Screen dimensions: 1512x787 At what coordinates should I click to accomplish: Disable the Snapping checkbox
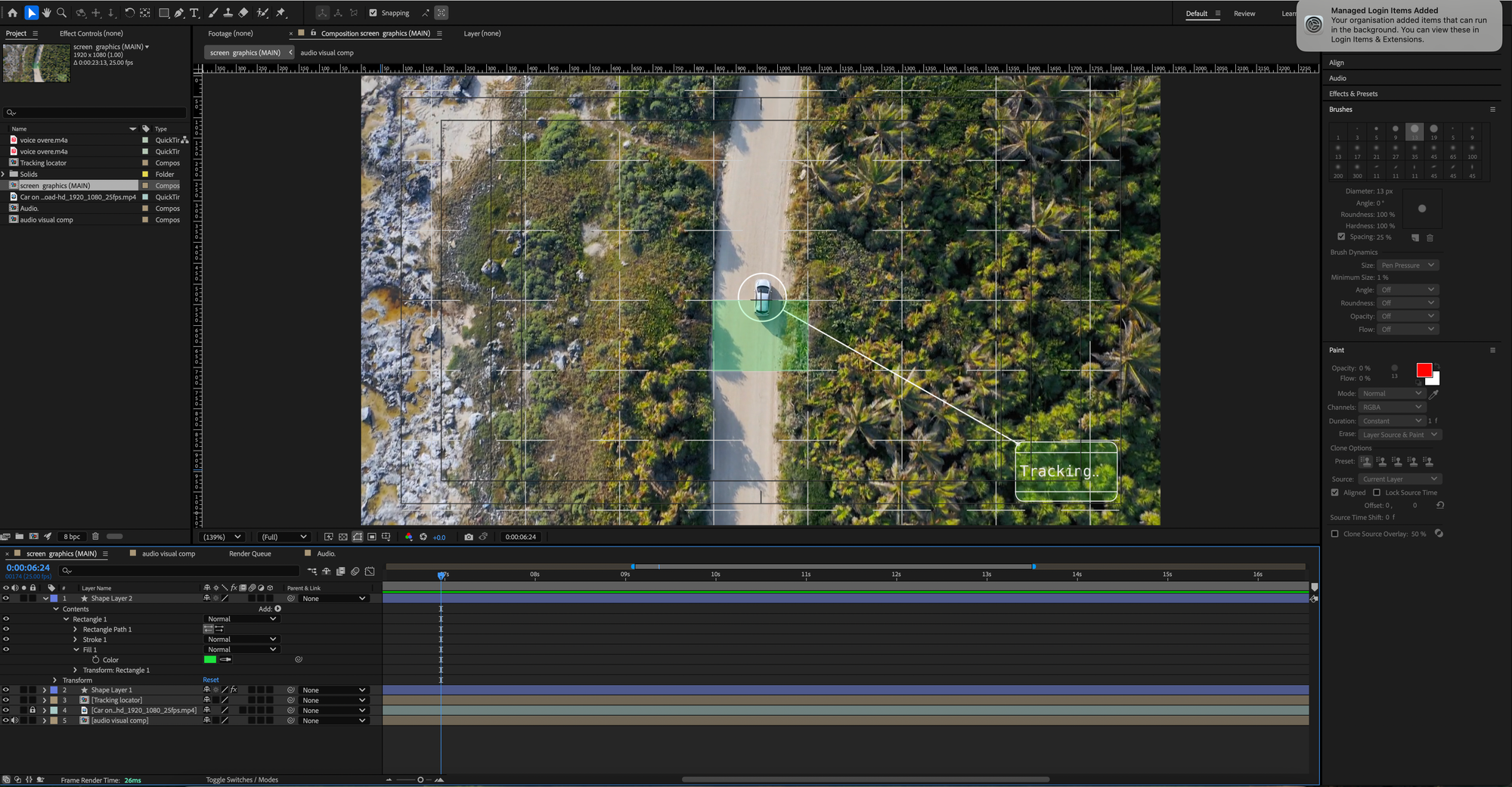point(373,13)
